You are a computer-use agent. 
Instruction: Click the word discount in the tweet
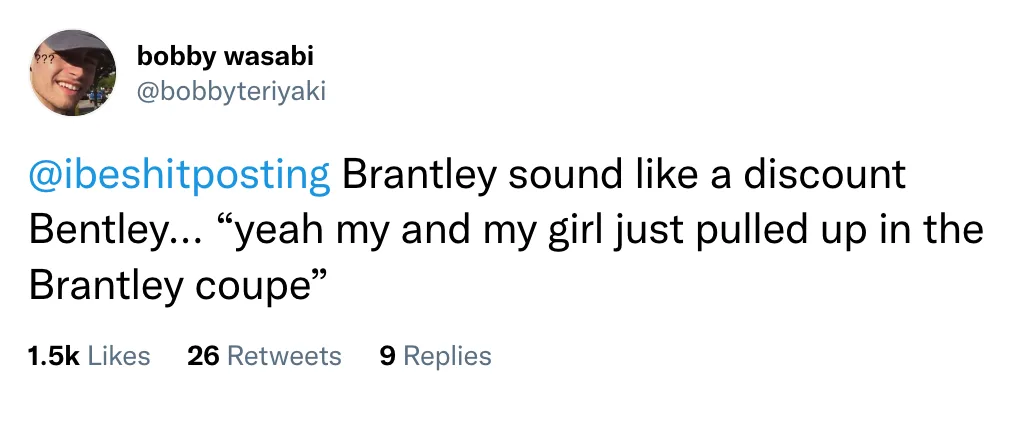click(x=825, y=174)
